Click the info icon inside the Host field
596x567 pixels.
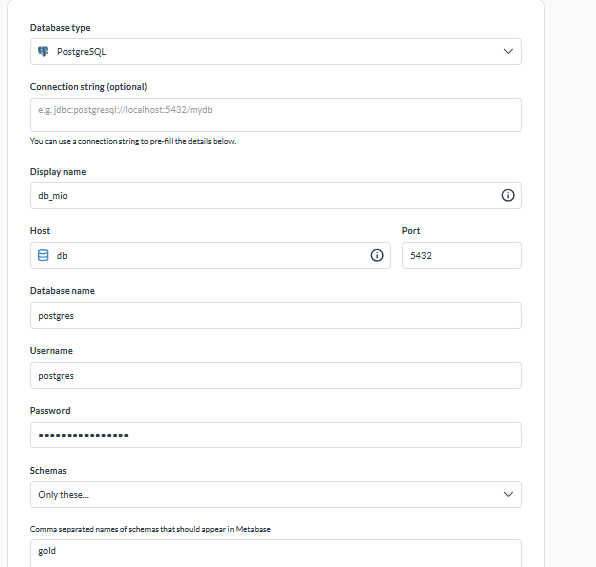(377, 255)
